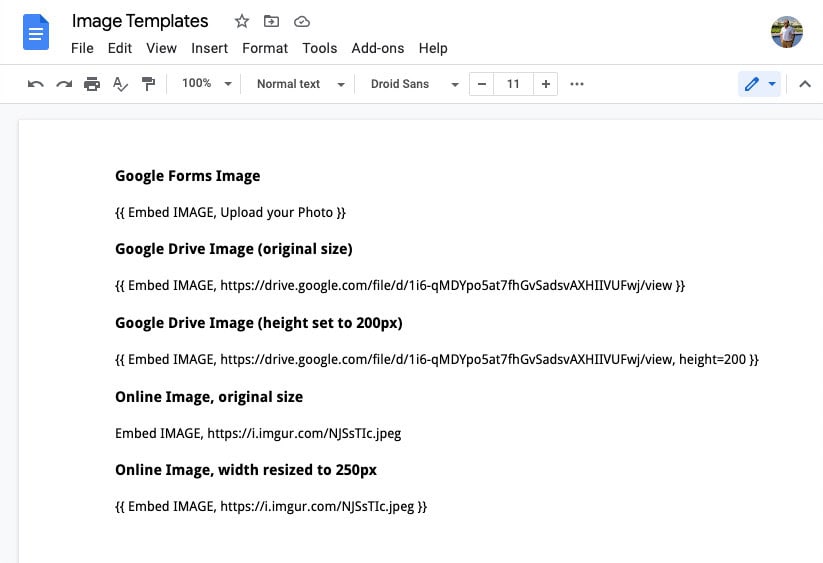Click the imgur line without curly braces
Viewport: 823px width, 563px height.
point(258,433)
